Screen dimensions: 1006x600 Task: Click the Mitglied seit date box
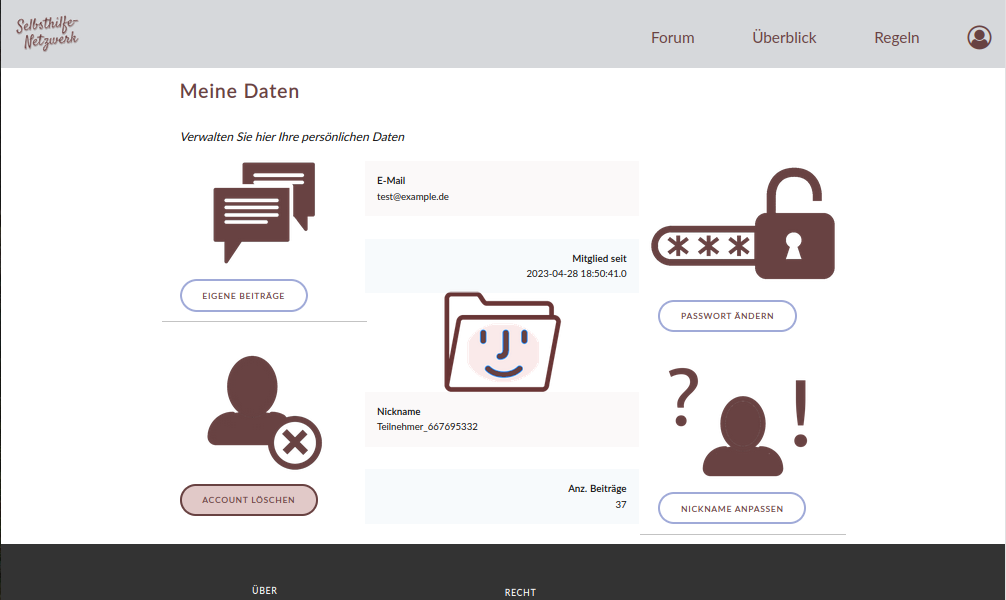pyautogui.click(x=501, y=266)
